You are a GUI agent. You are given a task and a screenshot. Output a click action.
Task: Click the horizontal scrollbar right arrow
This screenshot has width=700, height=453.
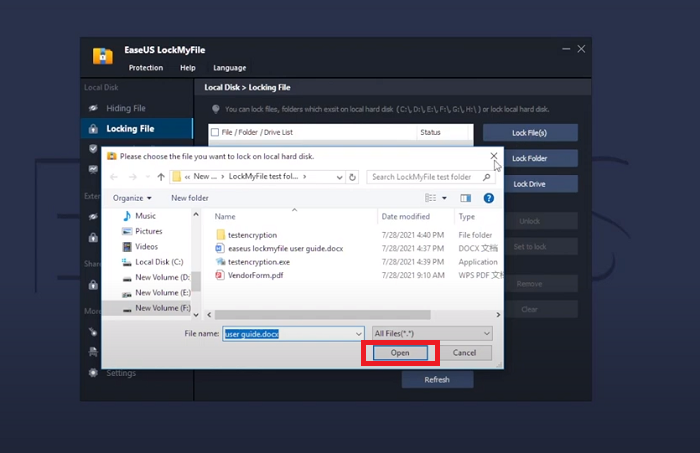click(498, 315)
